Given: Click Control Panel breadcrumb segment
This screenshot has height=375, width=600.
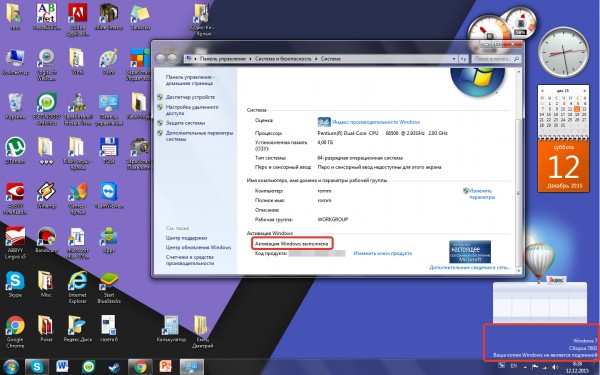Looking at the screenshot, I should click(223, 59).
